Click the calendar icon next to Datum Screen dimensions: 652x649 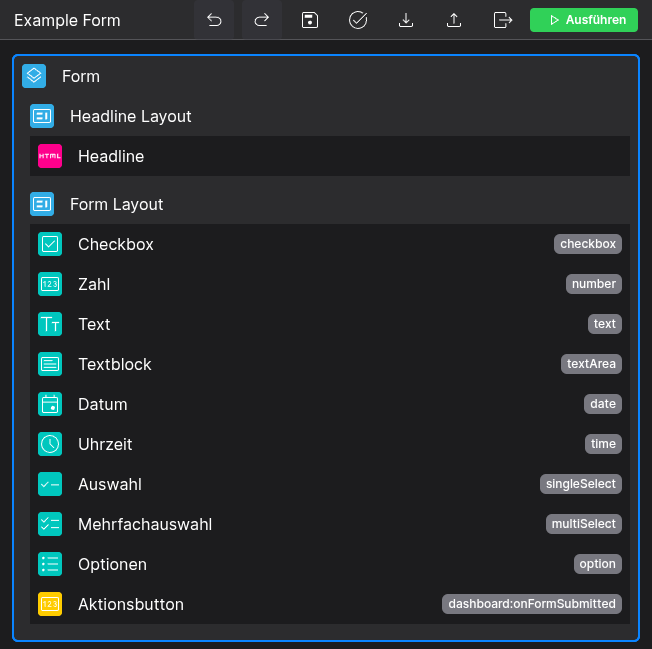(50, 404)
